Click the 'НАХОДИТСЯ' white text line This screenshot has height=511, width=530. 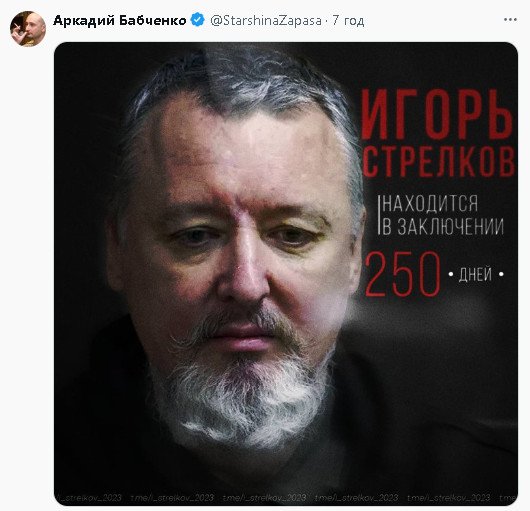430,203
